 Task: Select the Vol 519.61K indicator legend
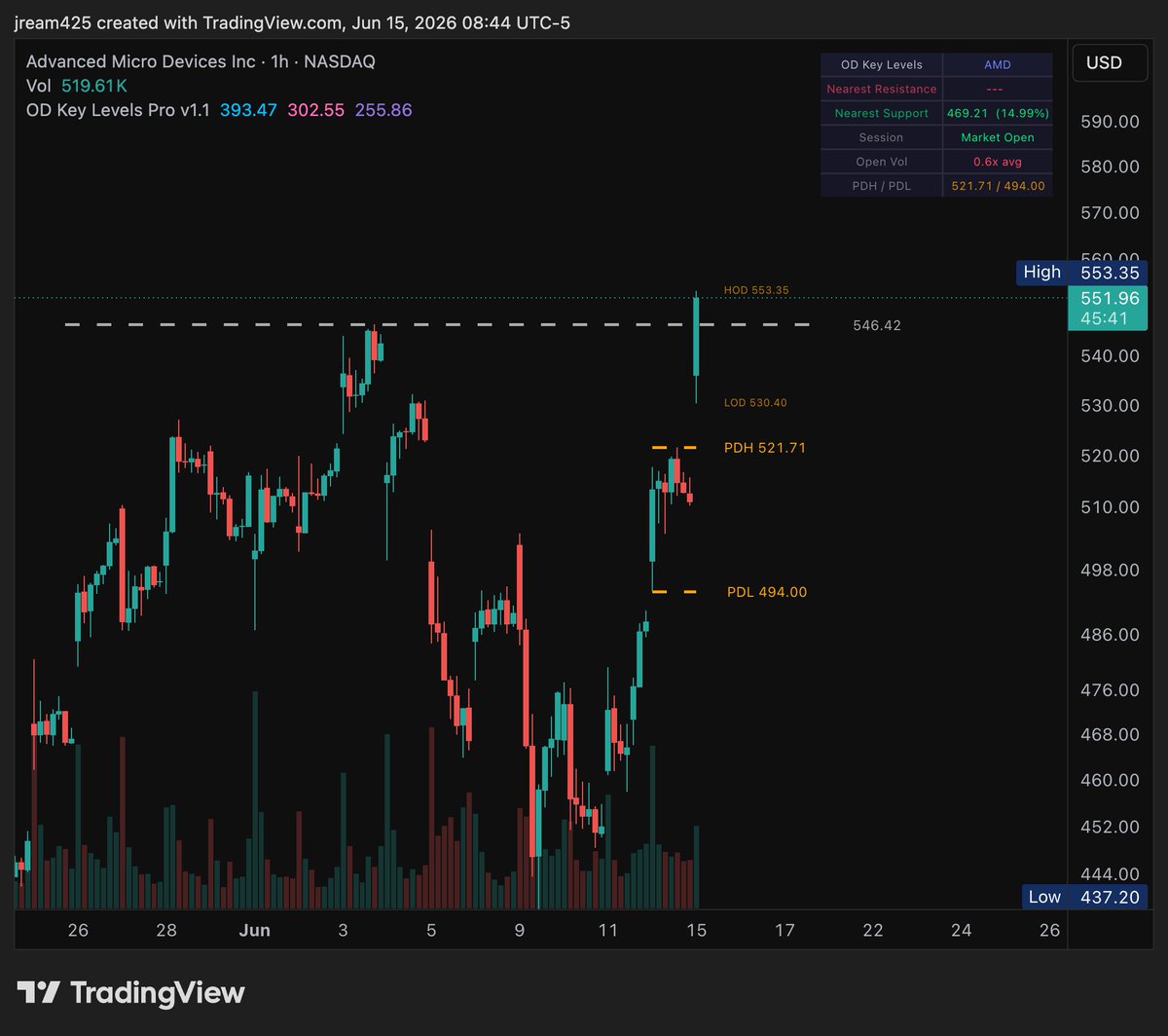77,86
